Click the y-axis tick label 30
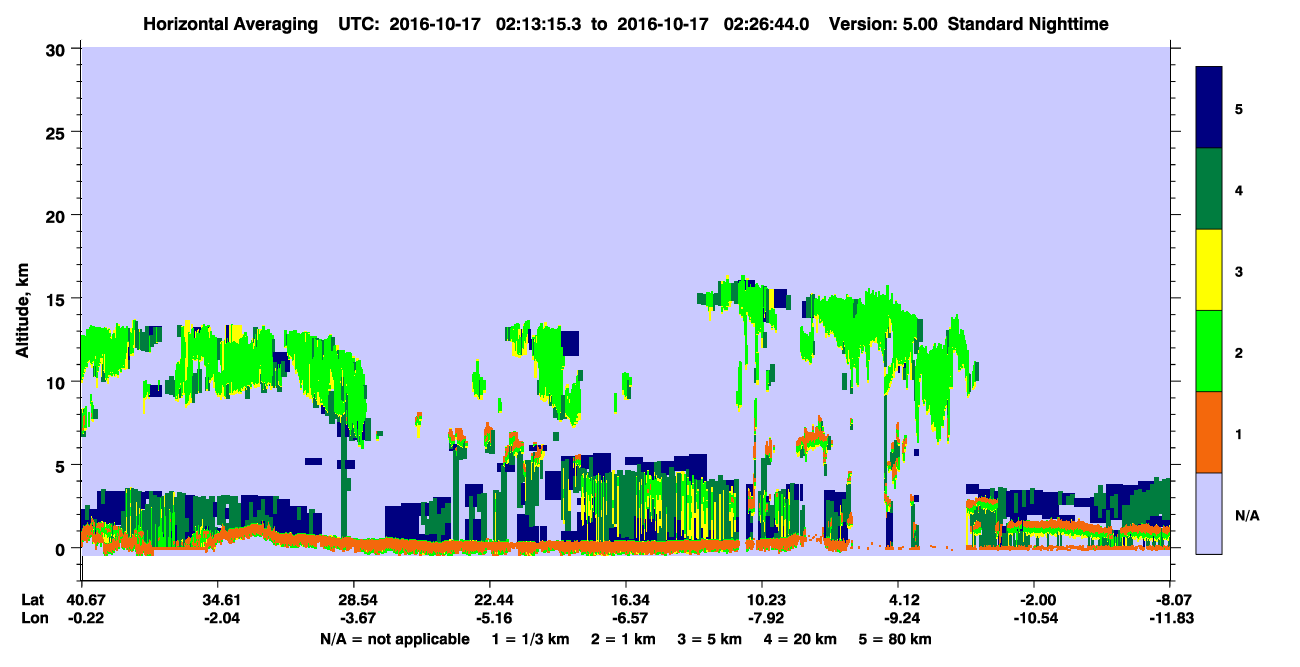1300x667 pixels. (x=58, y=48)
